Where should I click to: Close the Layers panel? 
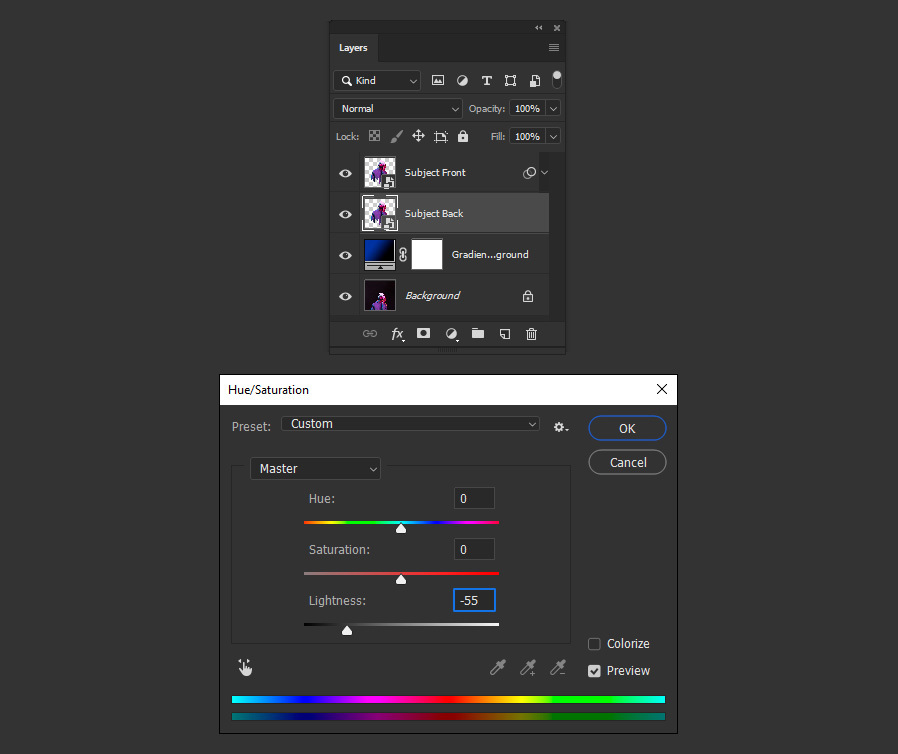coord(557,27)
